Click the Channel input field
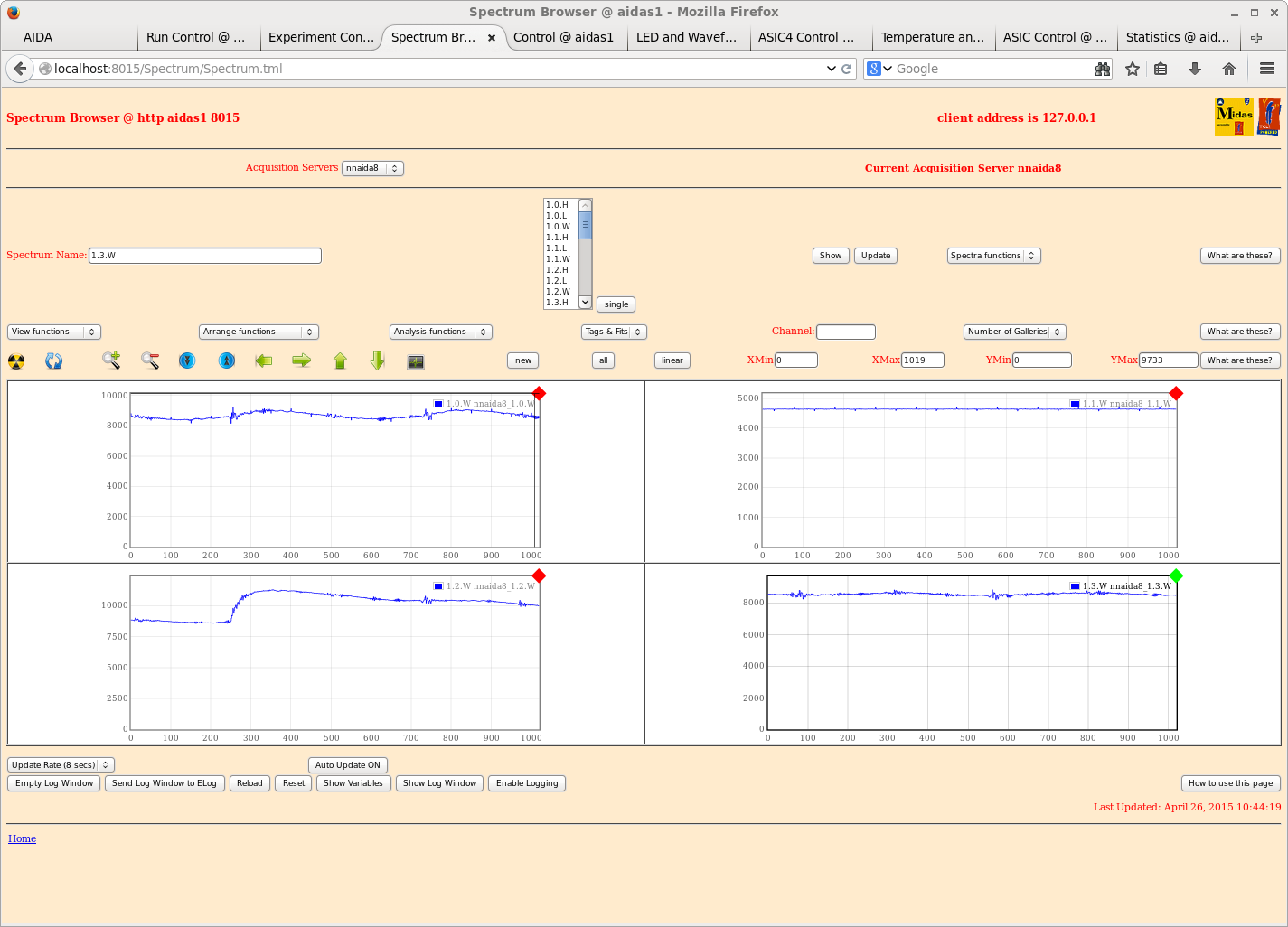This screenshot has height=927, width=1288. pyautogui.click(x=846, y=332)
